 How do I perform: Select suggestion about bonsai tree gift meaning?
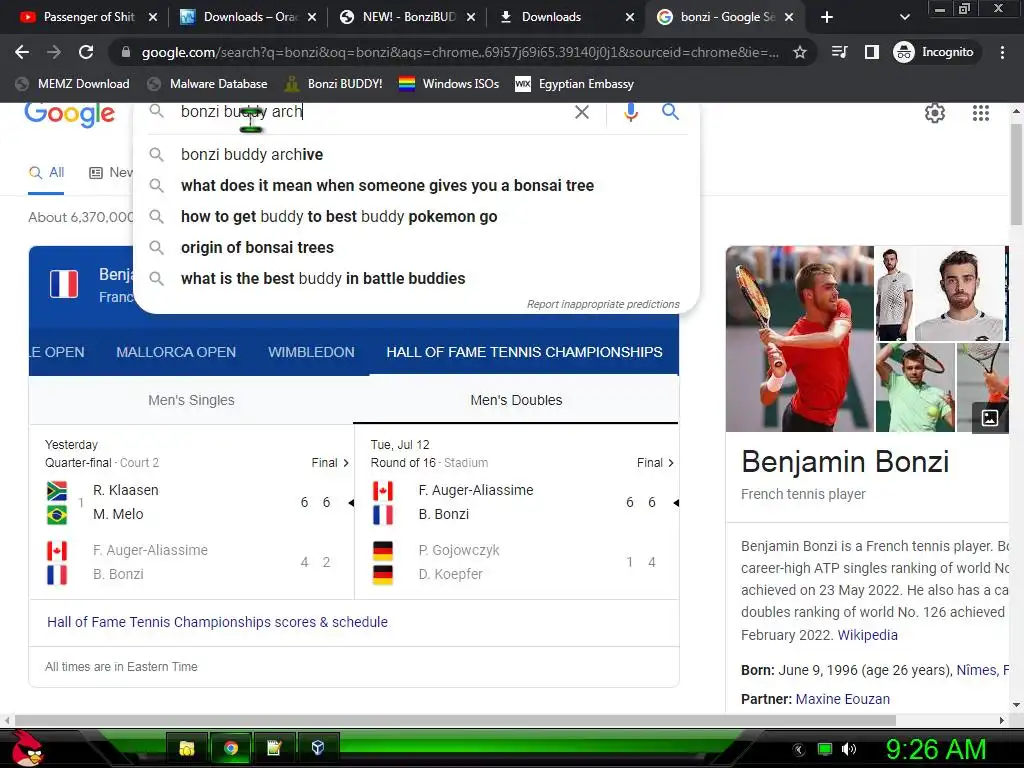click(417, 185)
